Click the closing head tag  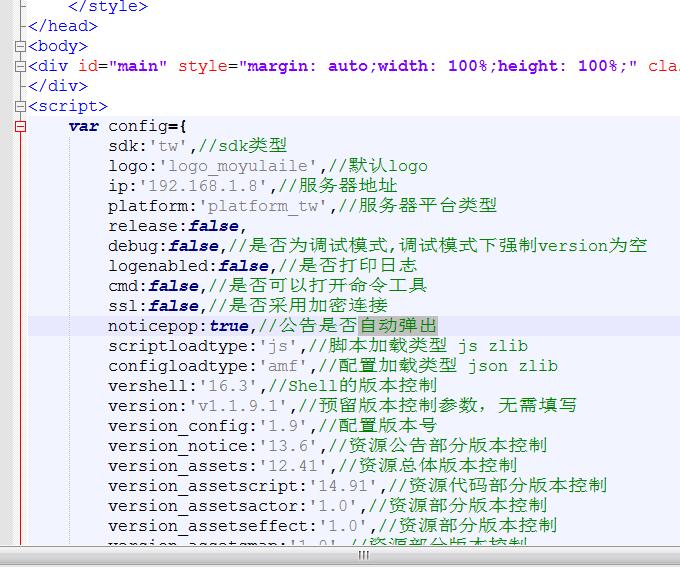pos(63,26)
